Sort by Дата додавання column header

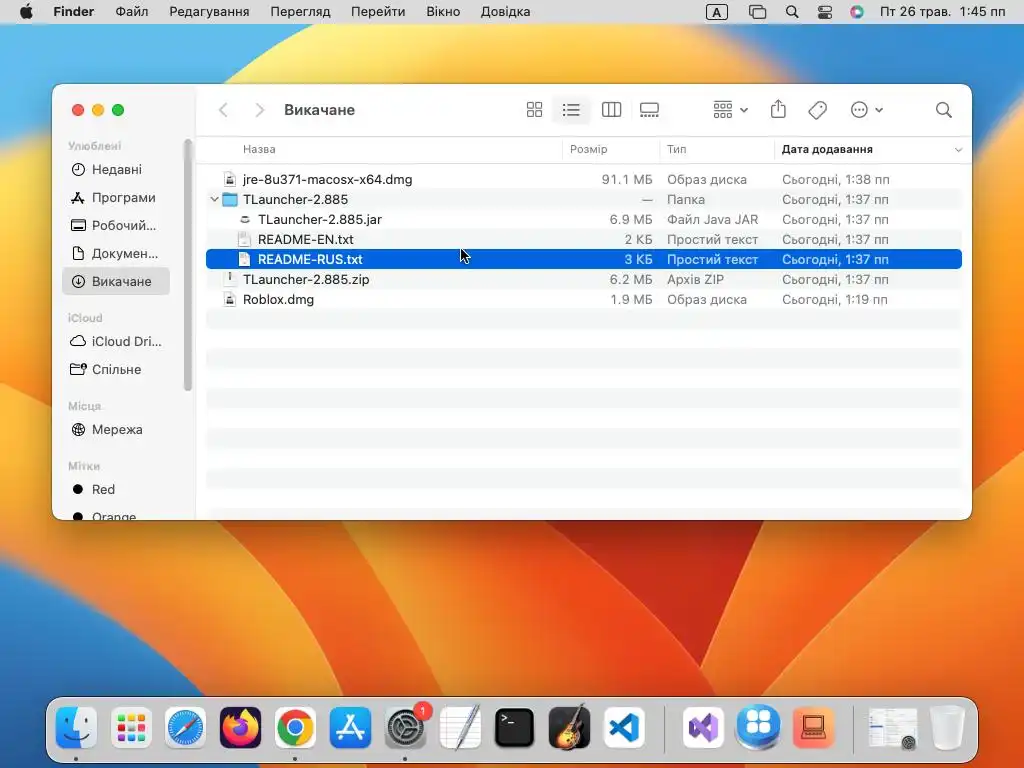(x=827, y=149)
